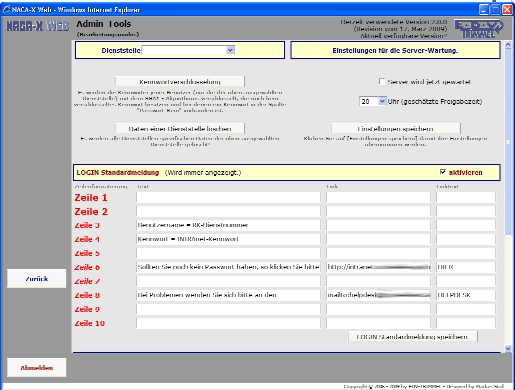The height and width of the screenshot is (390, 515).
Task: Click the Zeile 2 label
Action: pyautogui.click(x=91, y=212)
